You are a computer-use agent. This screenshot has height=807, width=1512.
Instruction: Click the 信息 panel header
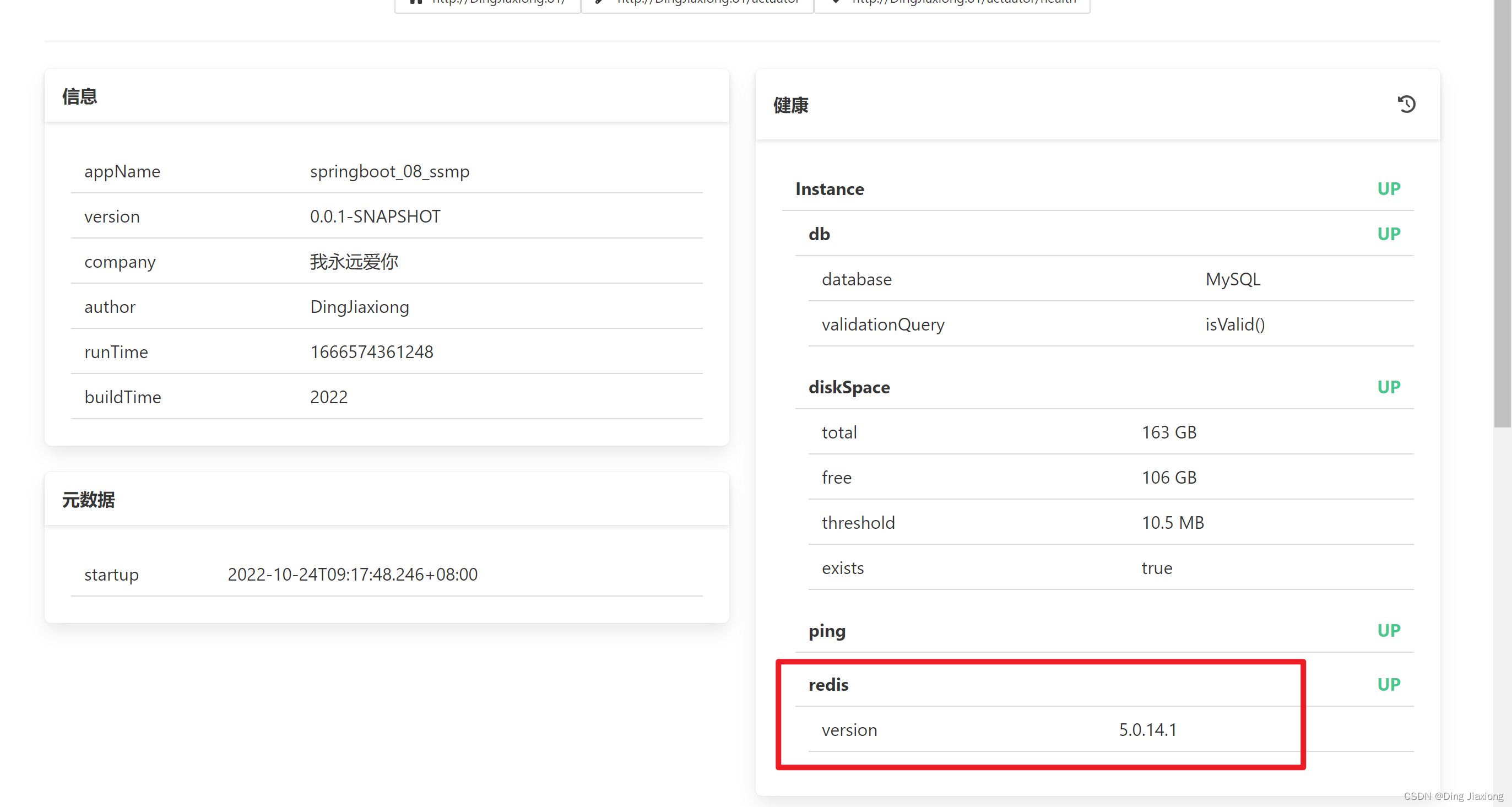(80, 96)
